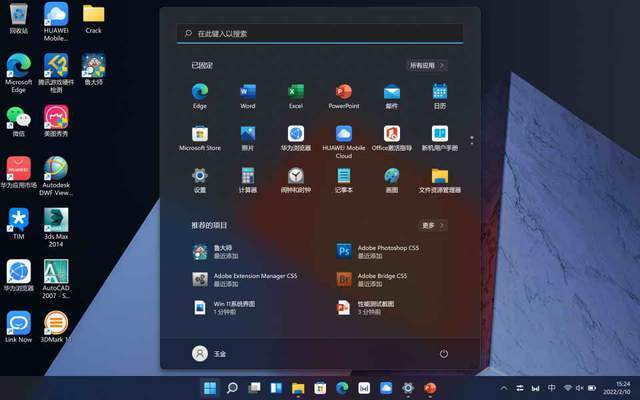Go to the next pinned apps page dots
640x400 pixels.
(x=472, y=140)
